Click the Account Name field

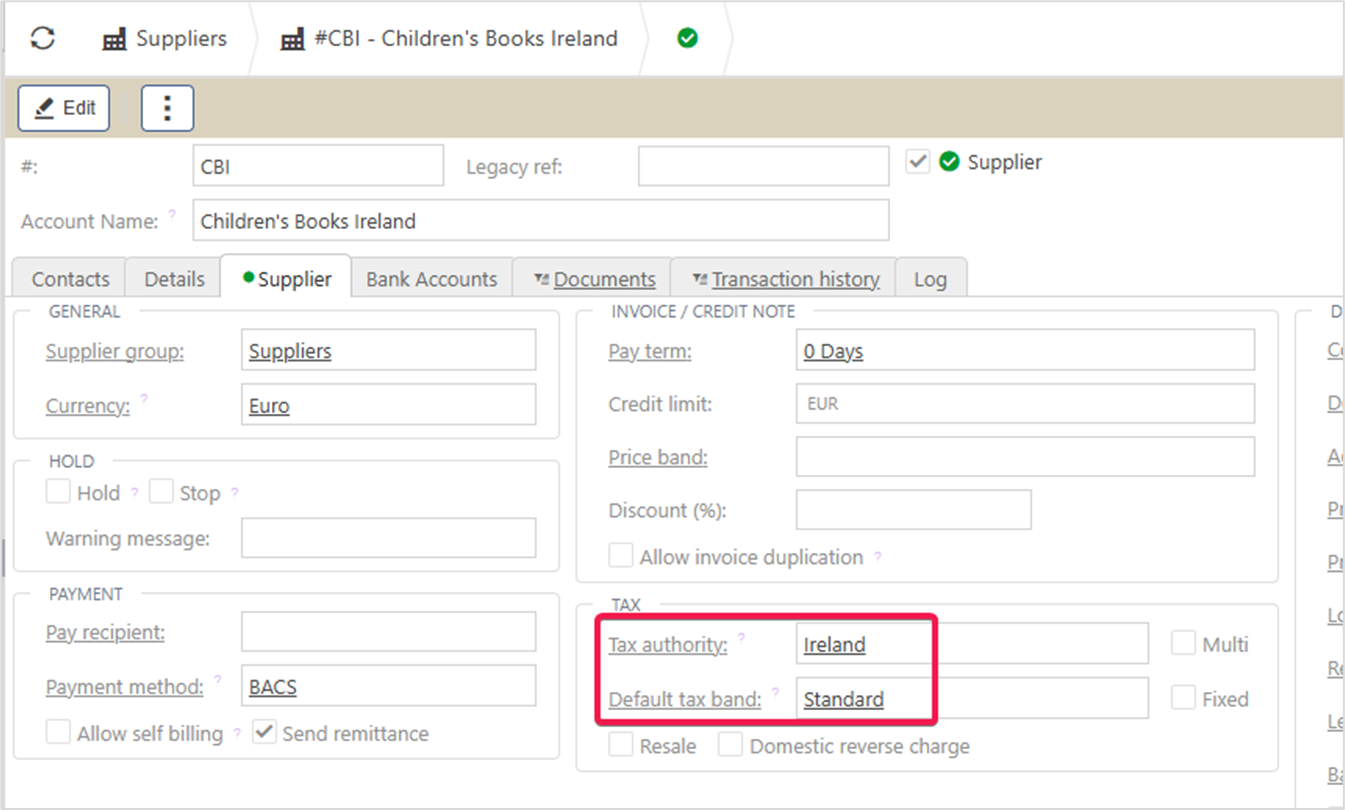pos(541,220)
